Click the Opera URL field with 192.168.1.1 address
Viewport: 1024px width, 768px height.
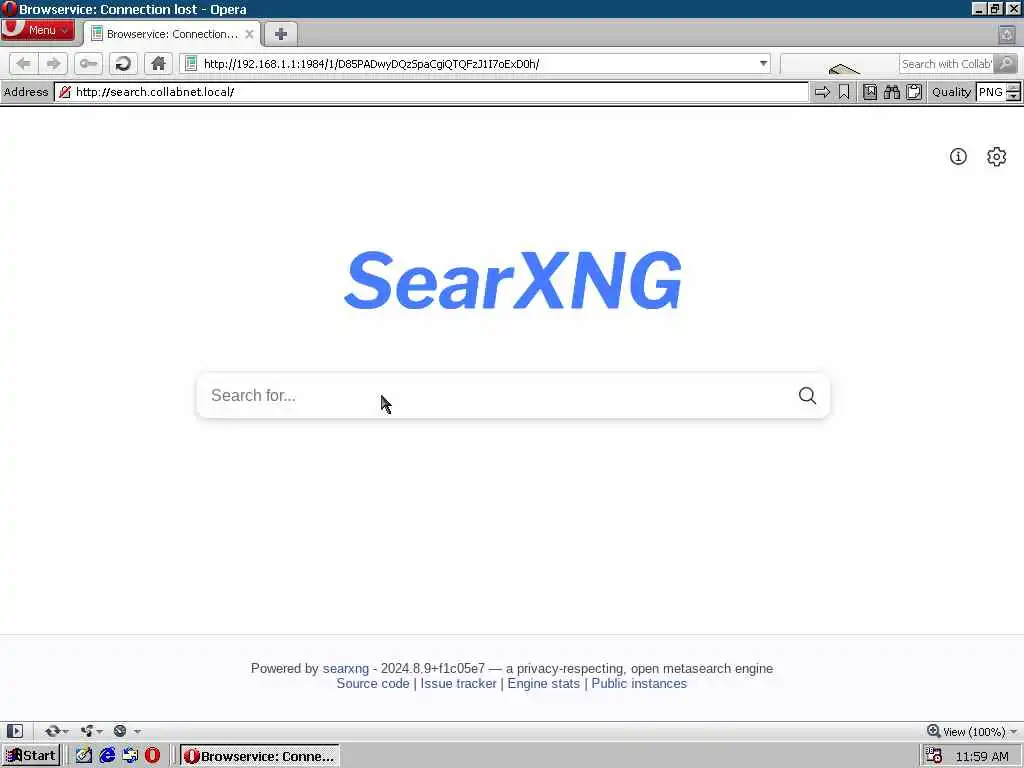pyautogui.click(x=477, y=63)
